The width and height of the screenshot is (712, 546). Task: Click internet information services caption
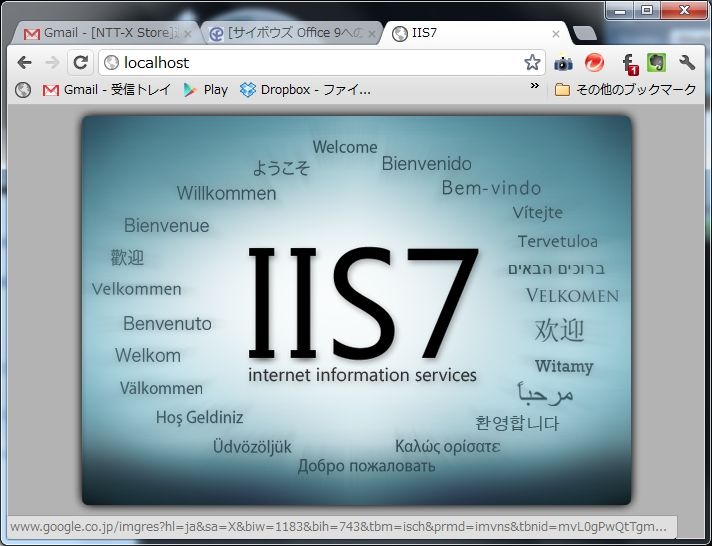tap(362, 376)
